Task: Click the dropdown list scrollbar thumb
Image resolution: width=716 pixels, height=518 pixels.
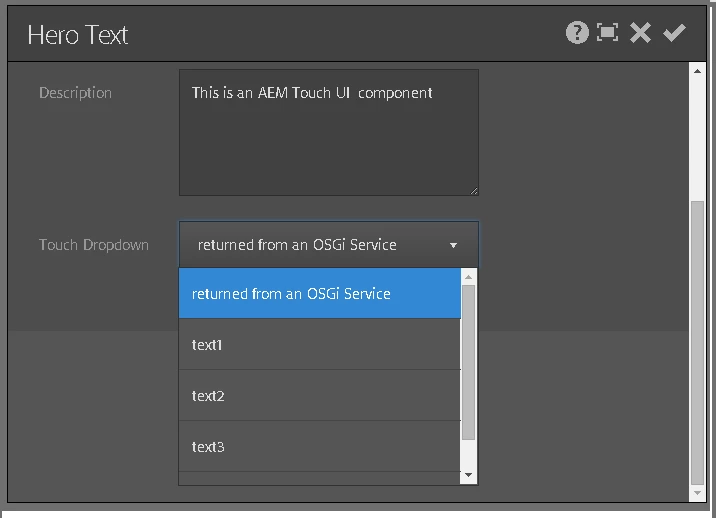Action: pos(468,362)
